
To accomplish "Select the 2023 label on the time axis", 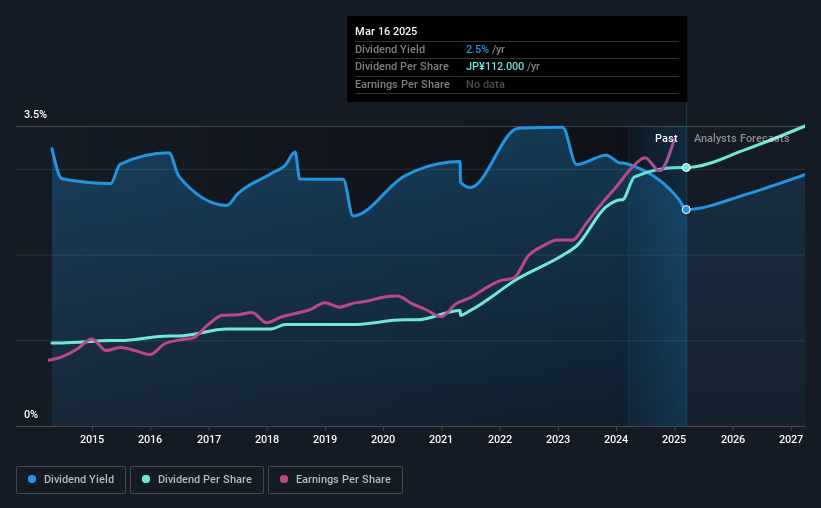I will tap(558, 439).
